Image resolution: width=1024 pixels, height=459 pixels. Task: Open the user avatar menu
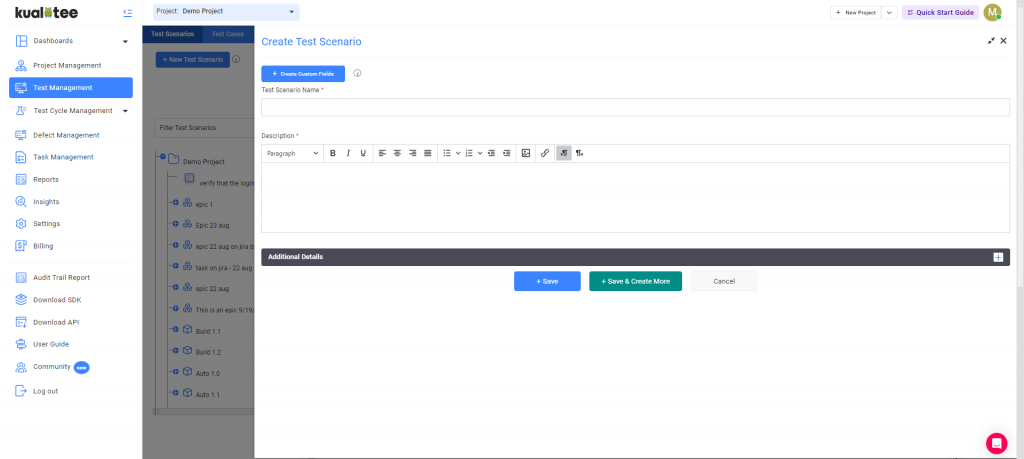pos(993,12)
